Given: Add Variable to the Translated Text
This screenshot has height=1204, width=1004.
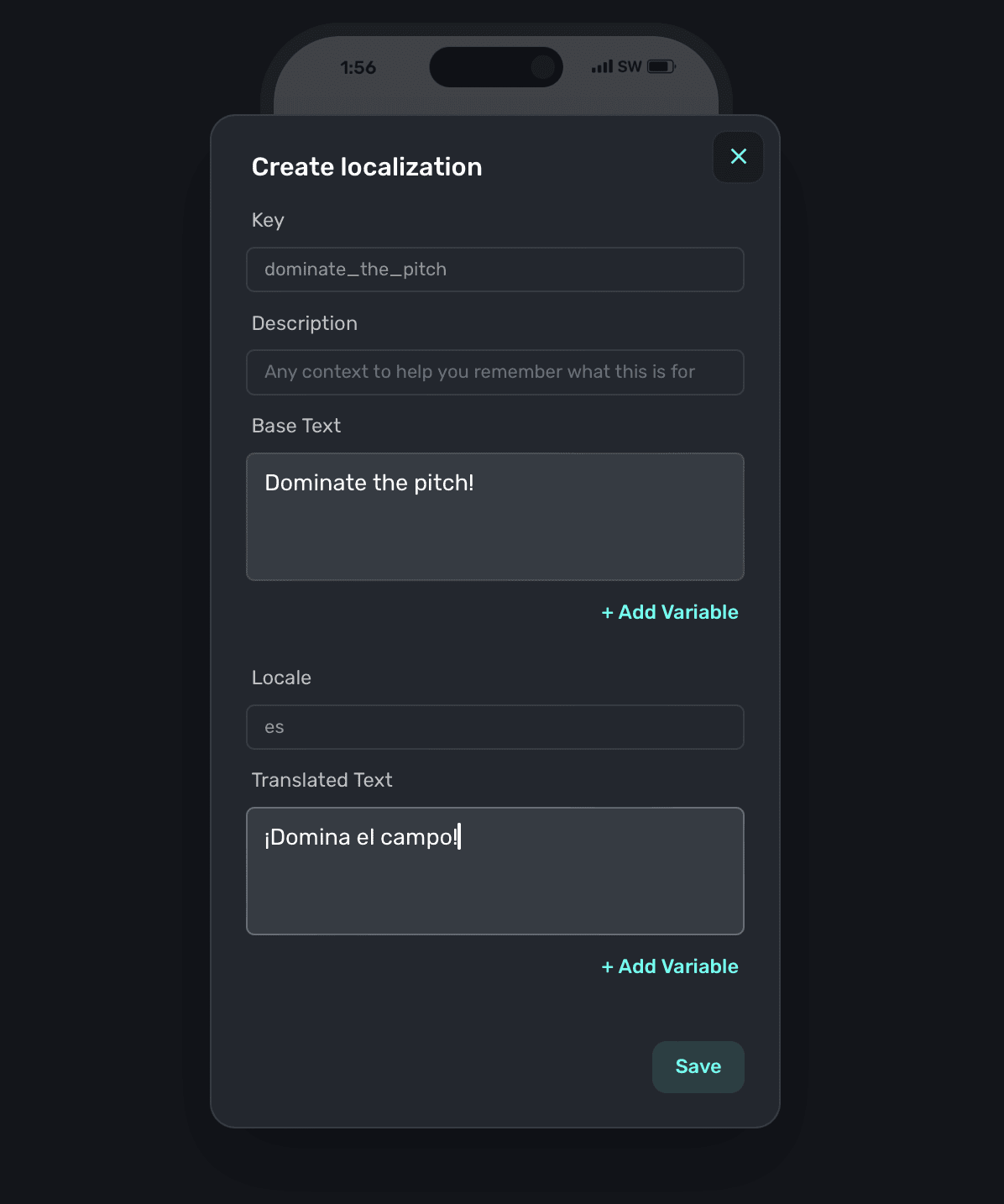Looking at the screenshot, I should tap(670, 966).
